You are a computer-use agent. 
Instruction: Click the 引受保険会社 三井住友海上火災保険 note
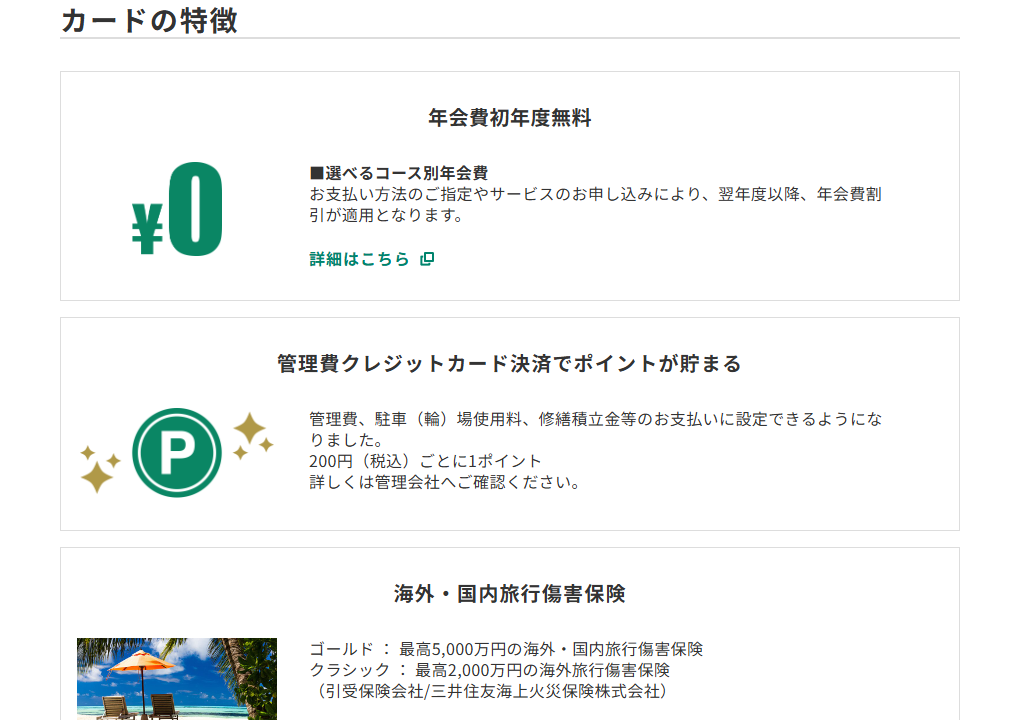tap(492, 691)
